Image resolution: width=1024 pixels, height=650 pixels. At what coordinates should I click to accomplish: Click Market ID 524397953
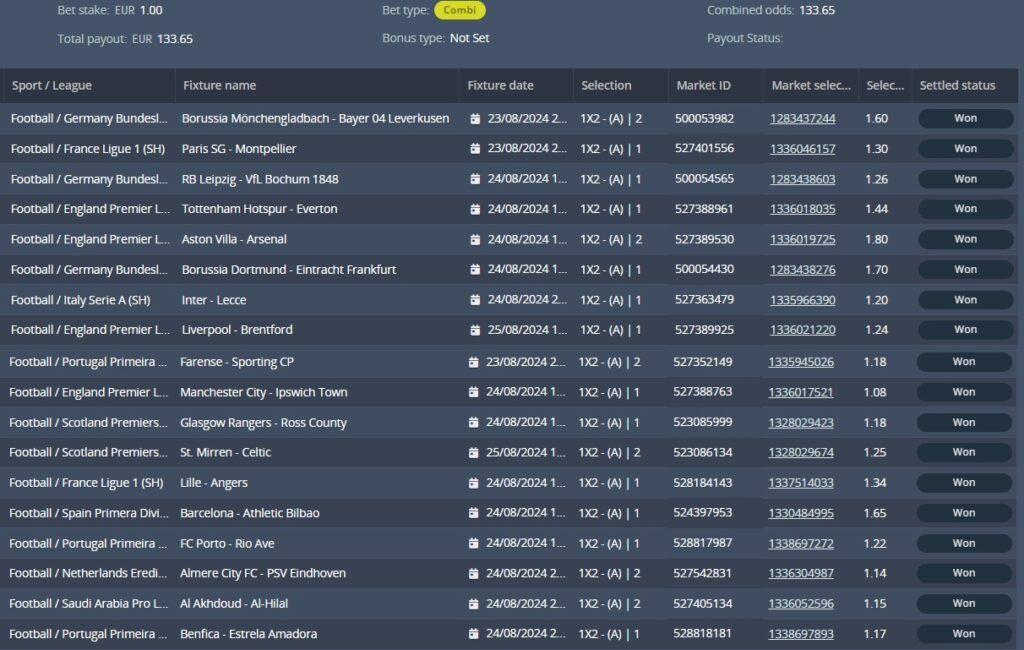click(703, 513)
